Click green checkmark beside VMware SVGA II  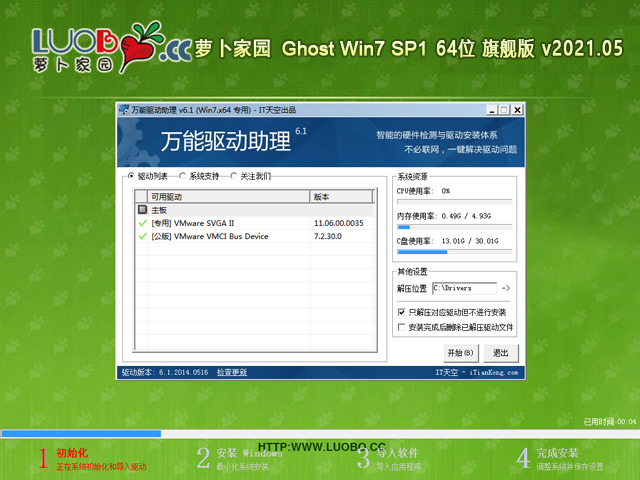(142, 223)
